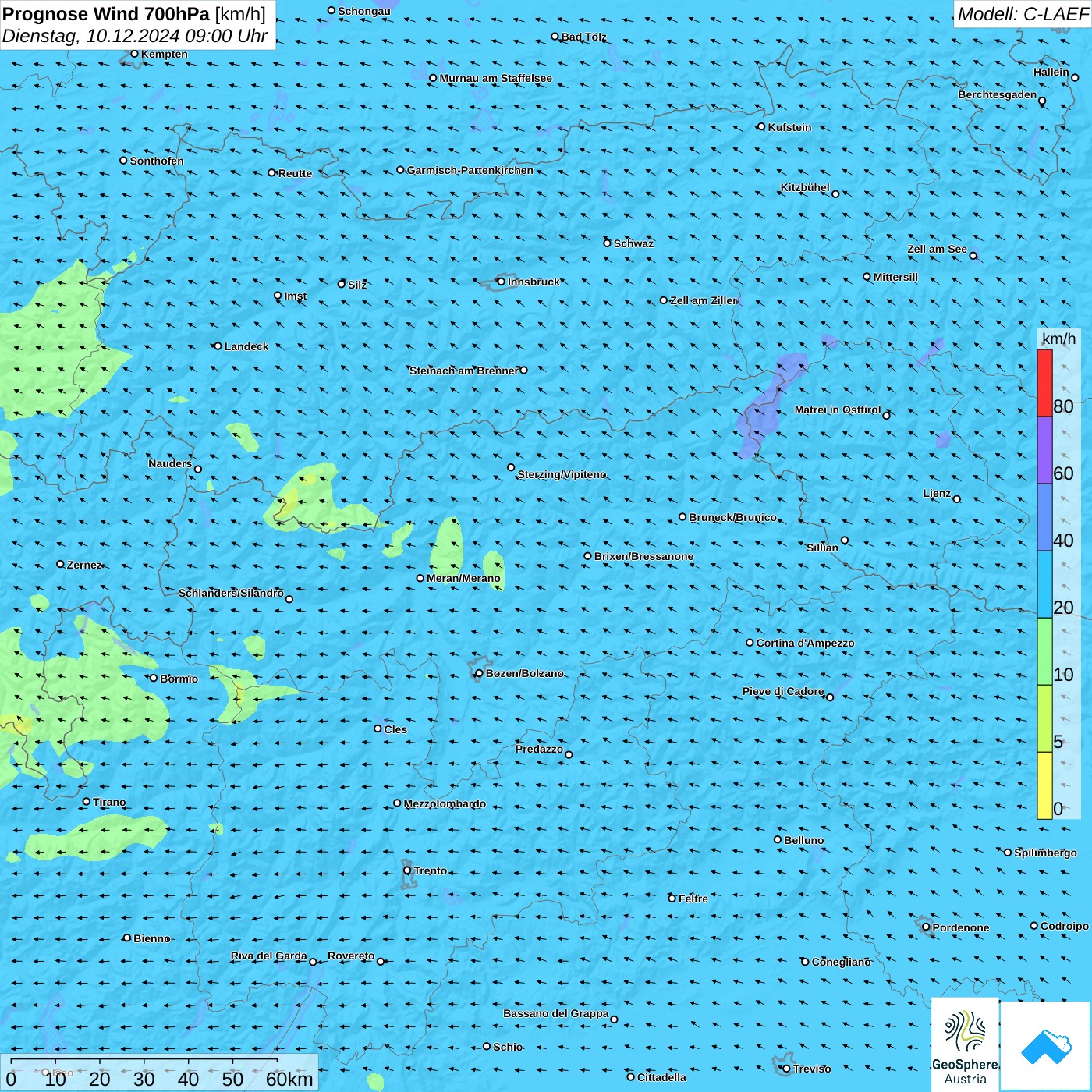
Task: Click the Nauders label
Action: [x=170, y=463]
